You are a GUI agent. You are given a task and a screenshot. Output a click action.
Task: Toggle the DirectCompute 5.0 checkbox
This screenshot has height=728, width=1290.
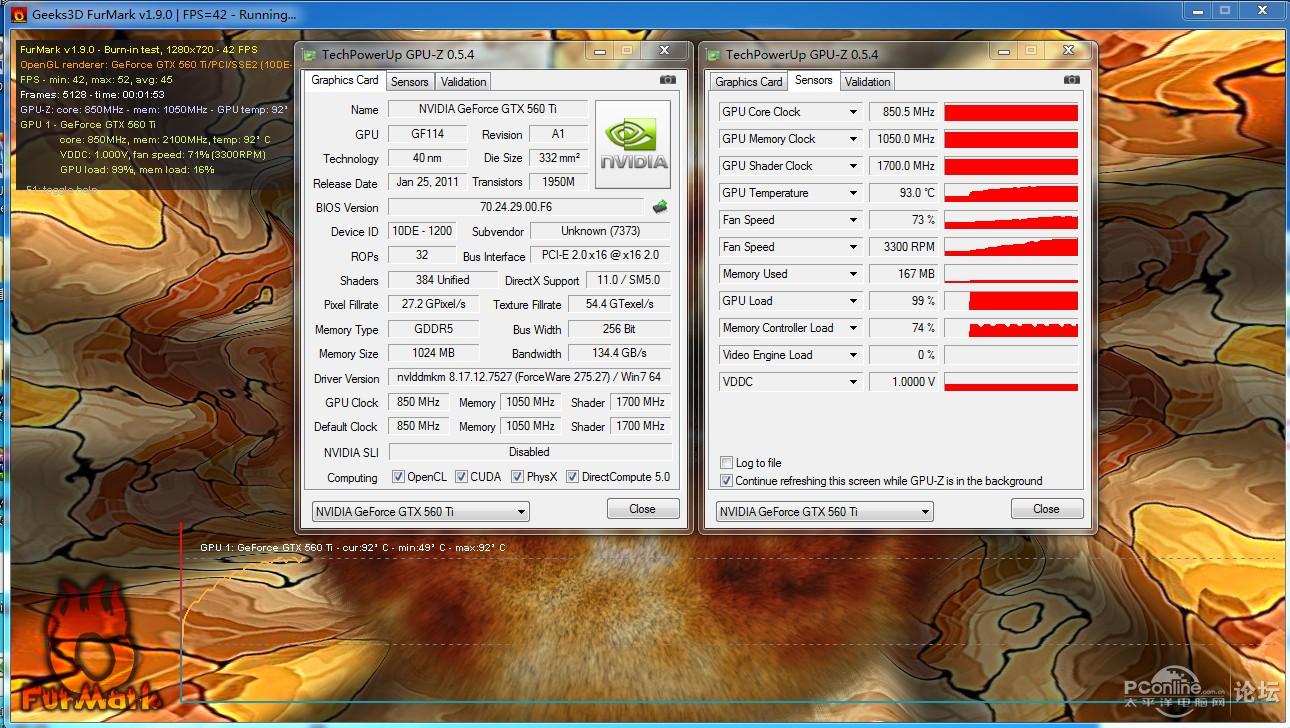pyautogui.click(x=572, y=477)
